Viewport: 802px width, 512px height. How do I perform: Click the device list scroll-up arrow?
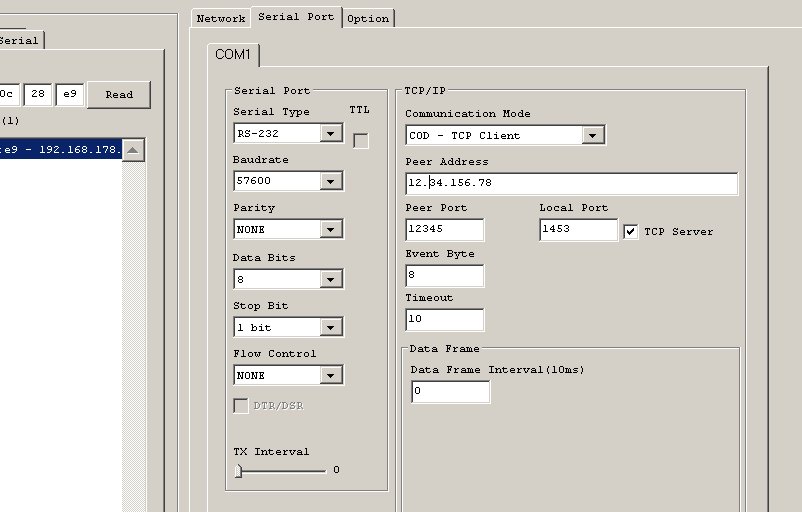[x=134, y=150]
